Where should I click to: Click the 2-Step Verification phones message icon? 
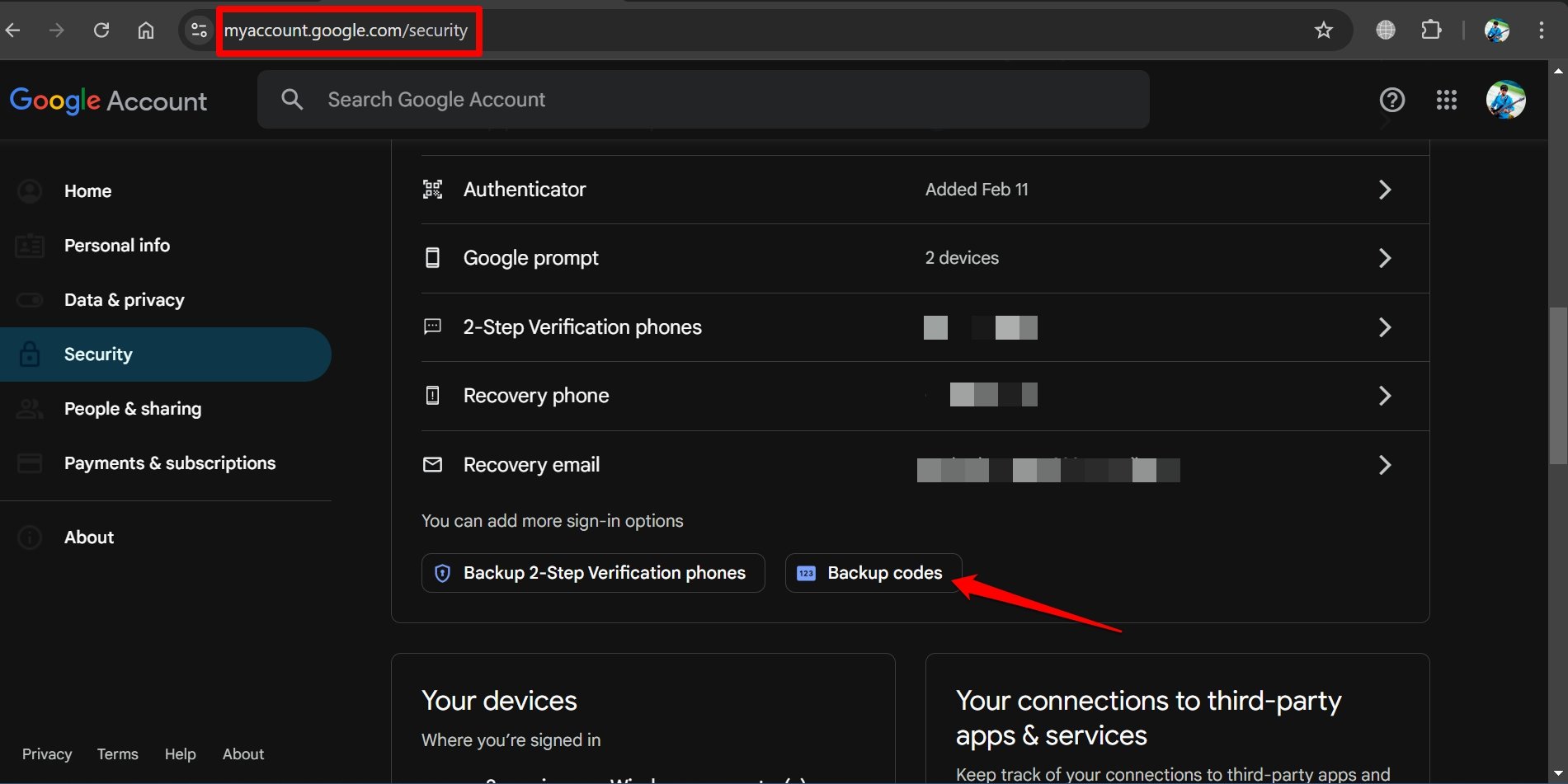[x=432, y=327]
